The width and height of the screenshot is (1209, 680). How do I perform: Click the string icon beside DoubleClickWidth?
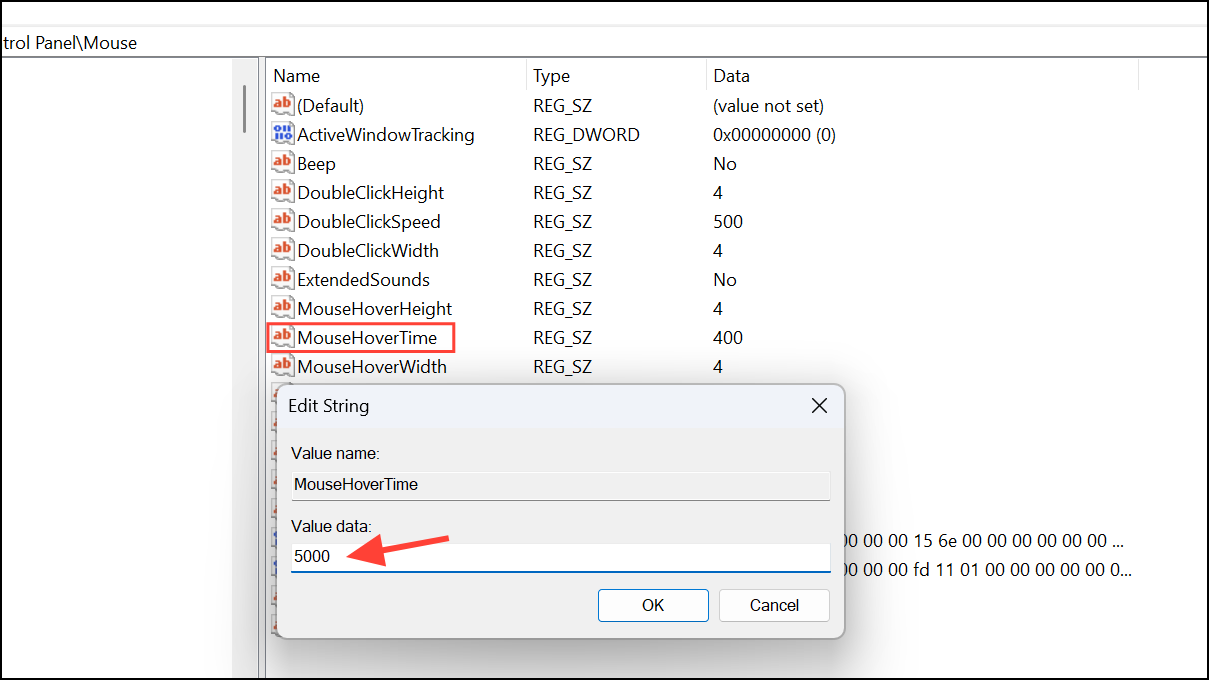[x=283, y=250]
